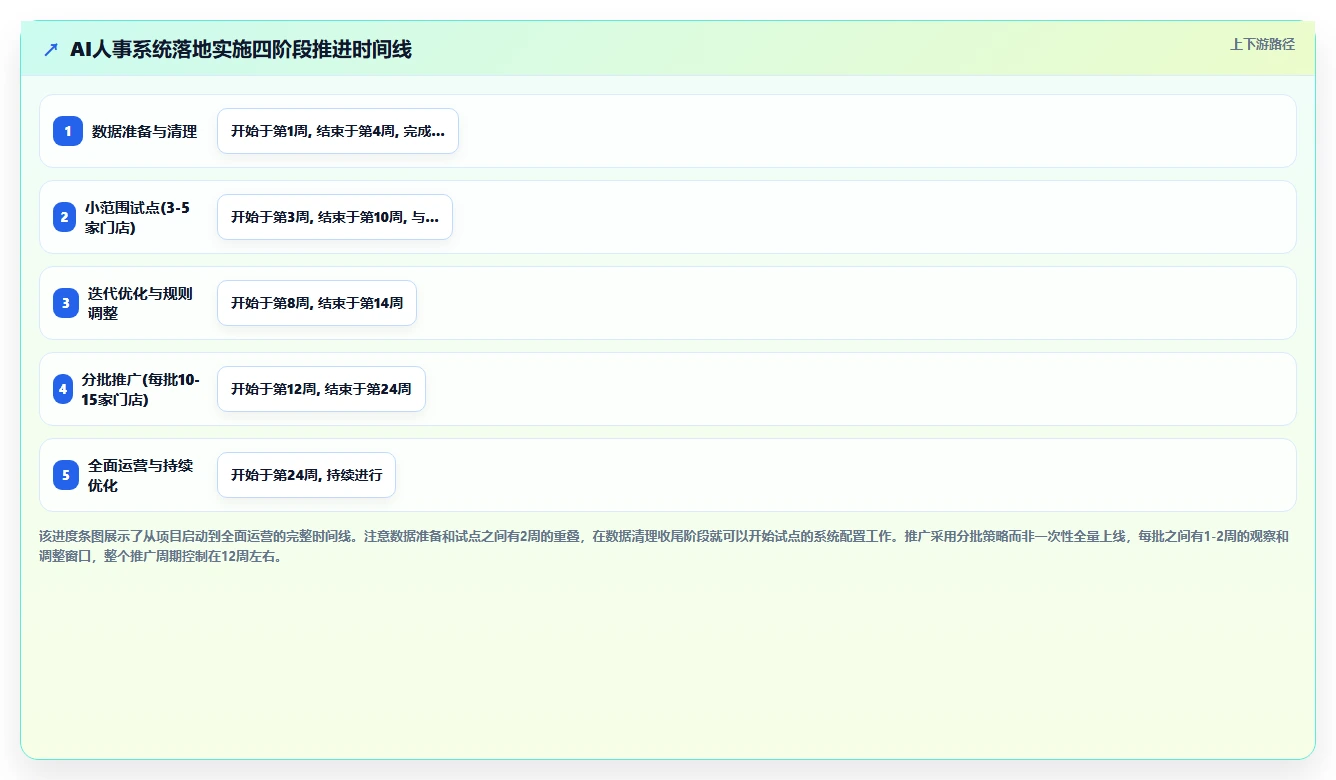Click the step 3 number badge

point(66,303)
